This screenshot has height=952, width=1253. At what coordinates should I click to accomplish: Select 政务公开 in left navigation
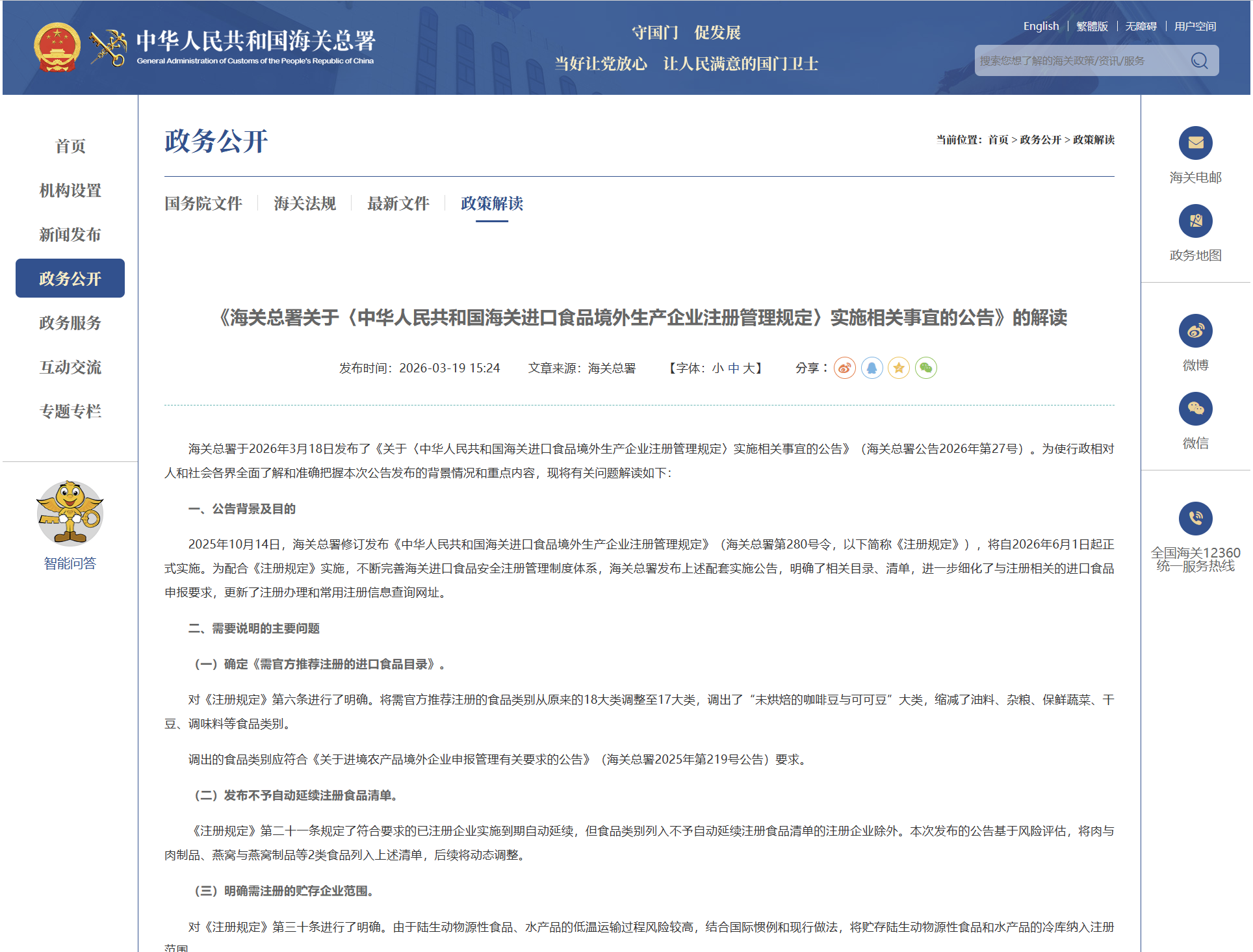pyautogui.click(x=70, y=278)
